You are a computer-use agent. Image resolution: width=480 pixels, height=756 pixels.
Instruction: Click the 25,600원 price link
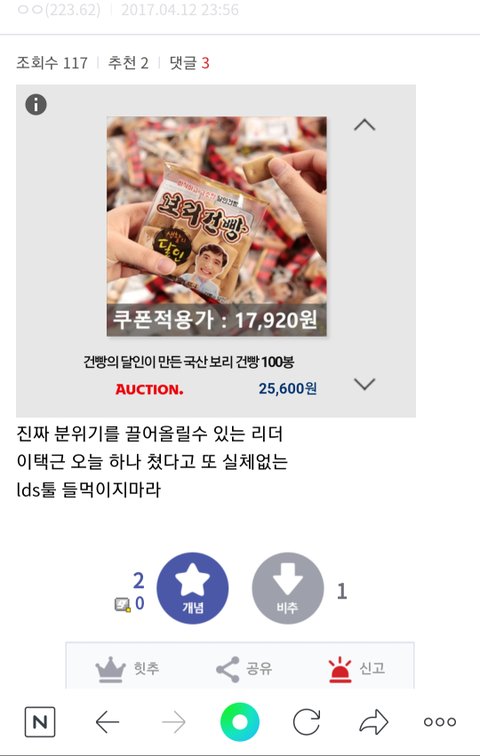pos(287,388)
